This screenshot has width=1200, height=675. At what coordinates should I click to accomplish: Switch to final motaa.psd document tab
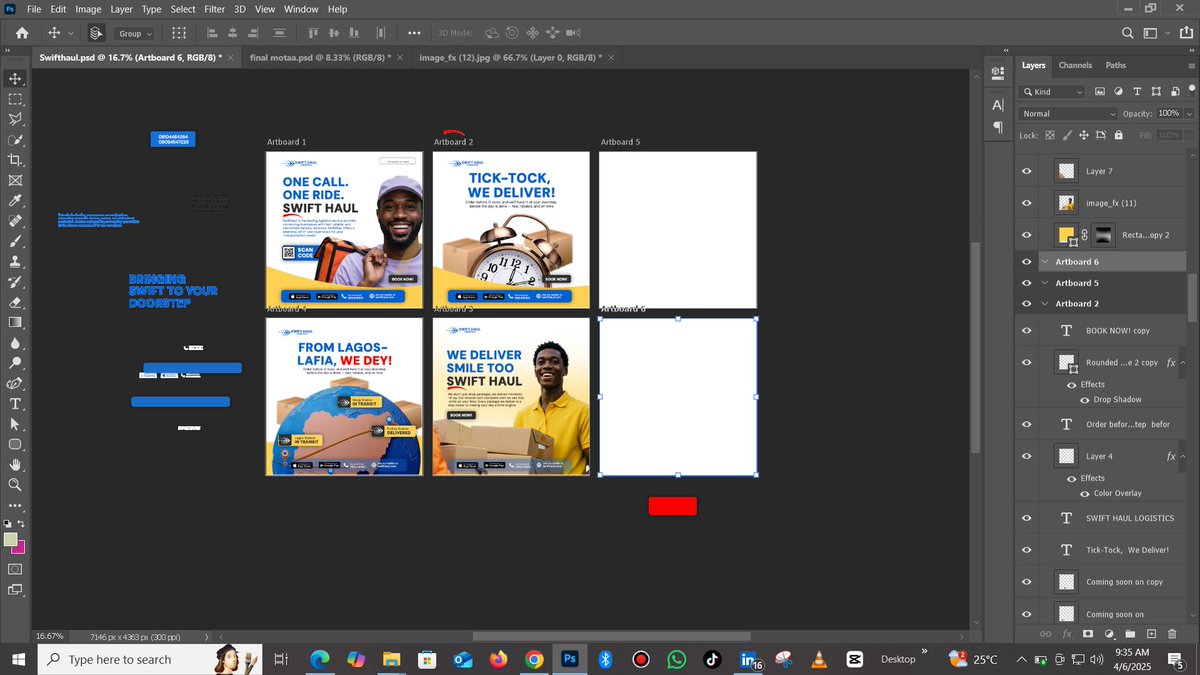pyautogui.click(x=319, y=58)
